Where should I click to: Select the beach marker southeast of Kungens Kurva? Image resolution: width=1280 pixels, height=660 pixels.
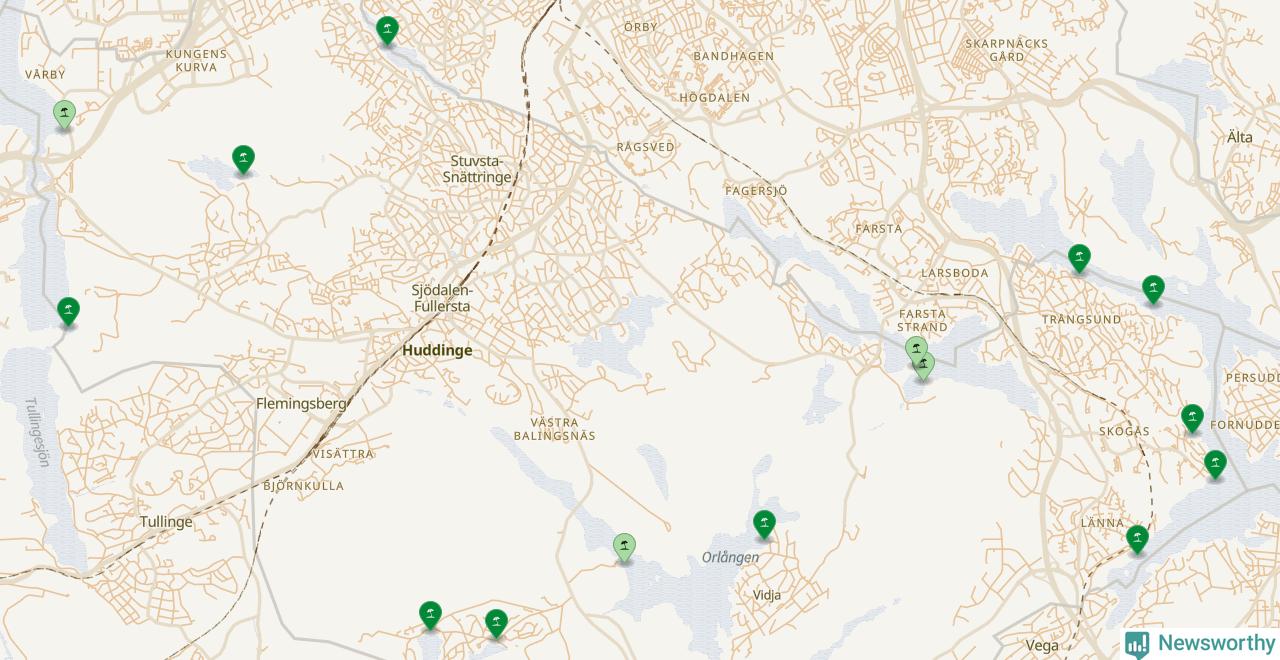point(243,159)
